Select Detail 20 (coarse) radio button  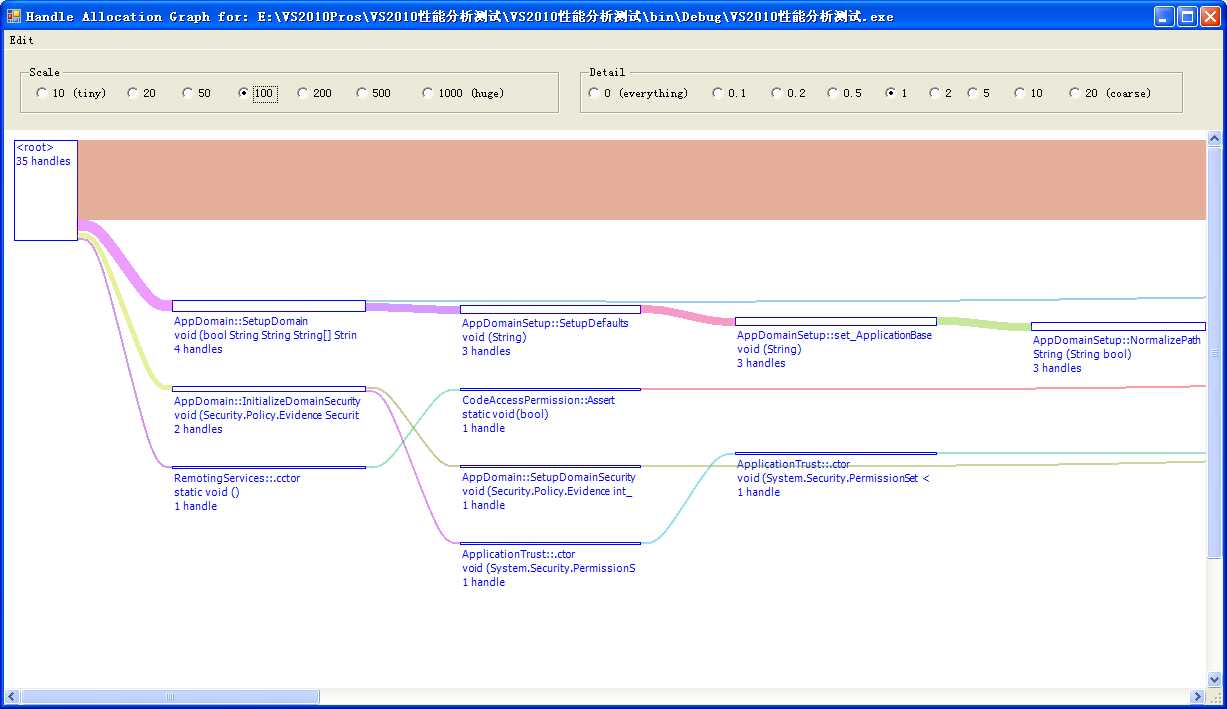[1110, 93]
